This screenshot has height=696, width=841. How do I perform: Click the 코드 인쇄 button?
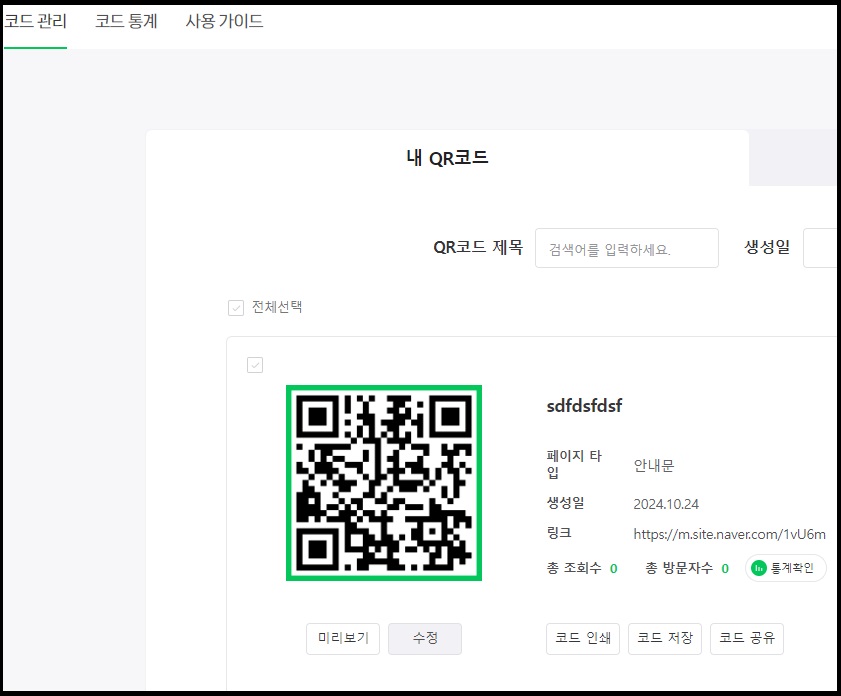[x=583, y=639]
